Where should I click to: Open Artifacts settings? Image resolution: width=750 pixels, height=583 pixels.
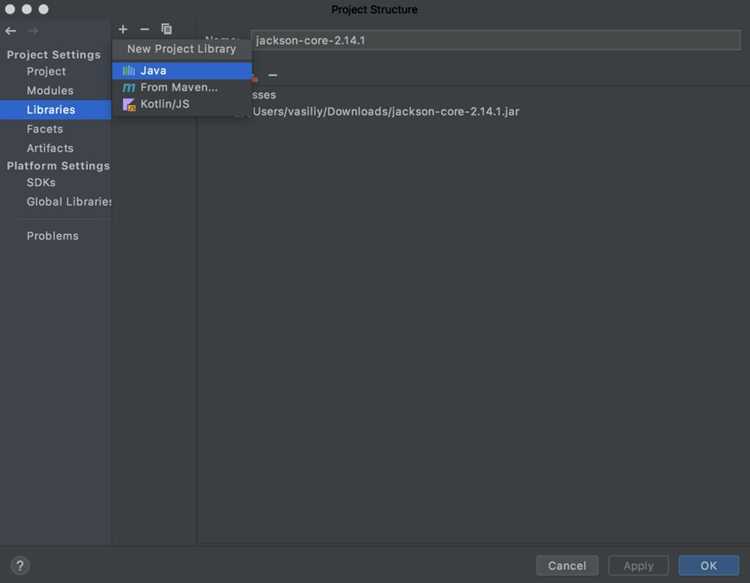click(50, 148)
